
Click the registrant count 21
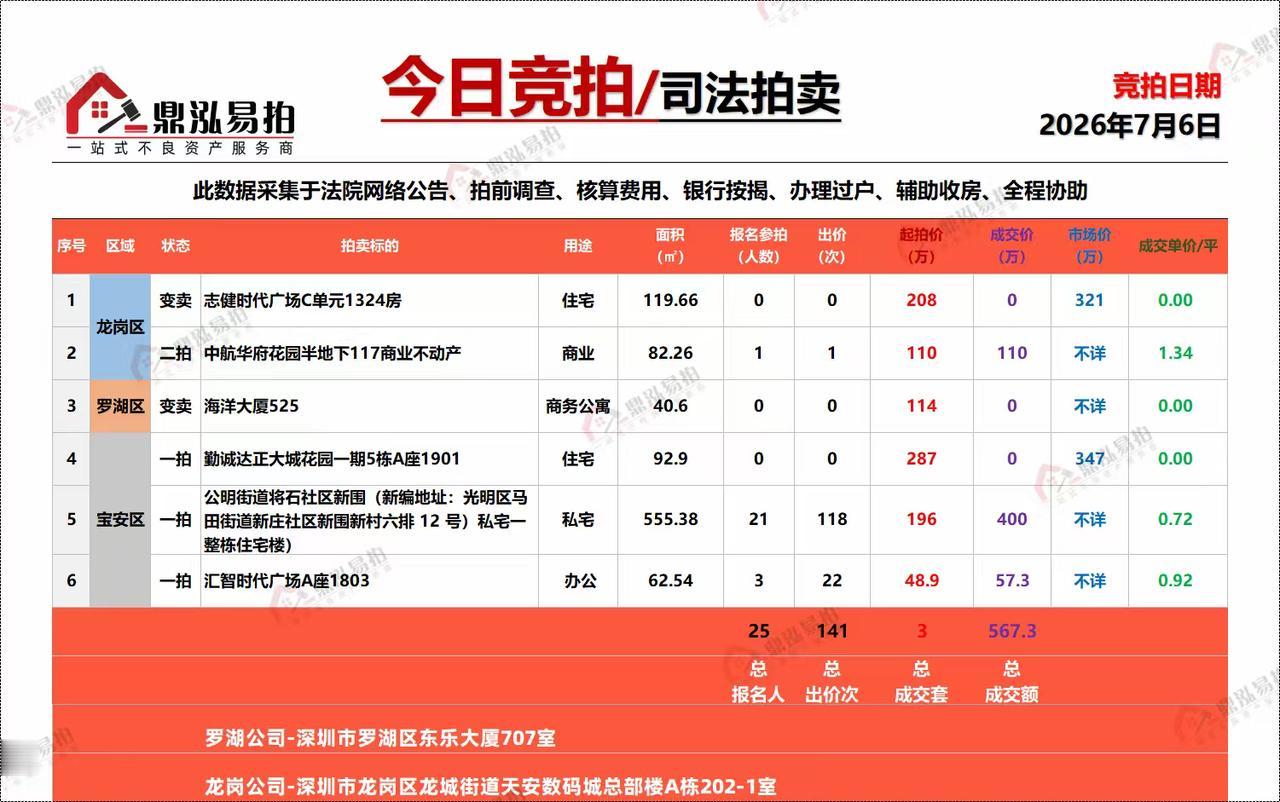pos(758,520)
